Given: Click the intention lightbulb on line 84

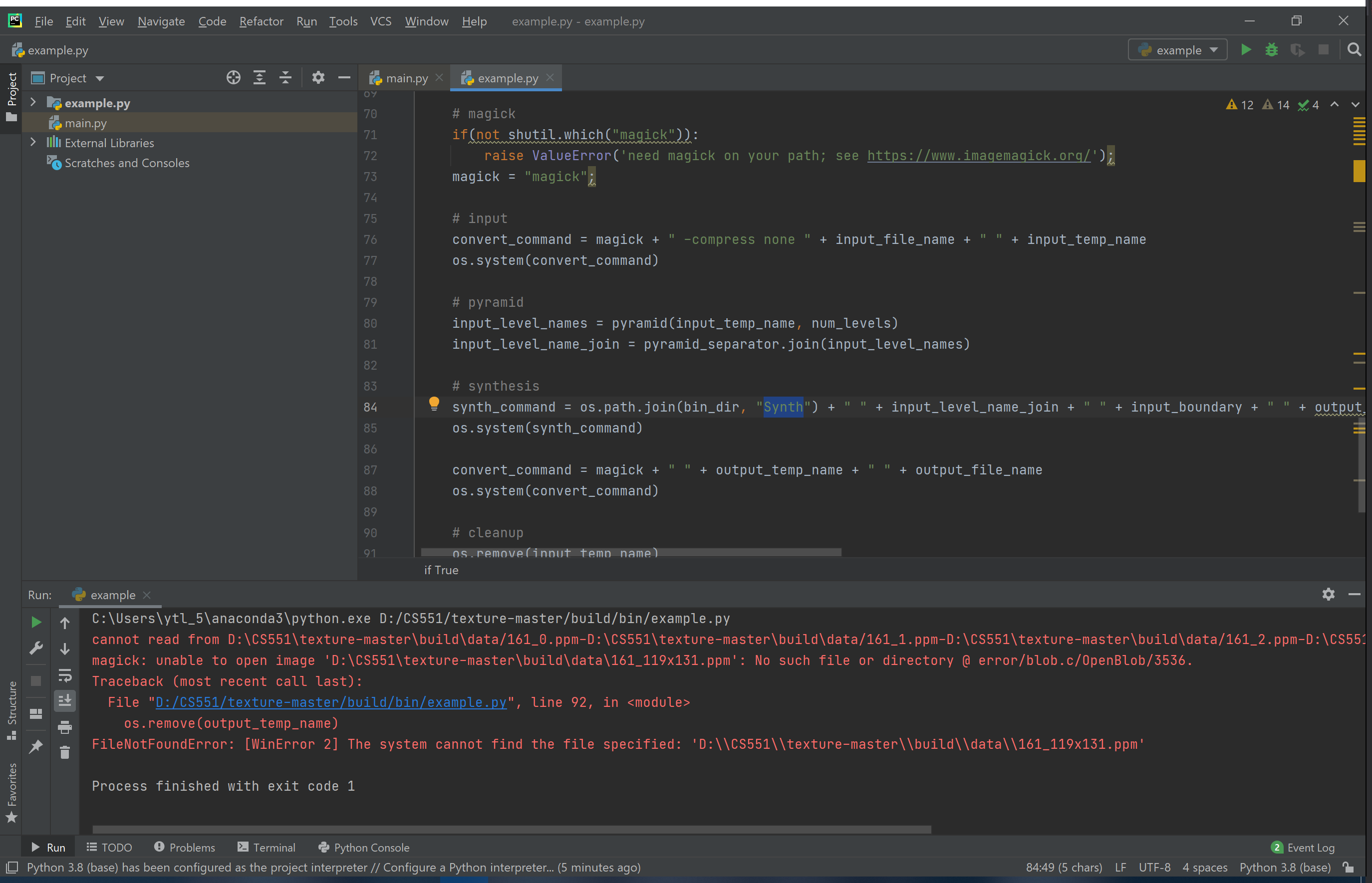Looking at the screenshot, I should point(434,404).
